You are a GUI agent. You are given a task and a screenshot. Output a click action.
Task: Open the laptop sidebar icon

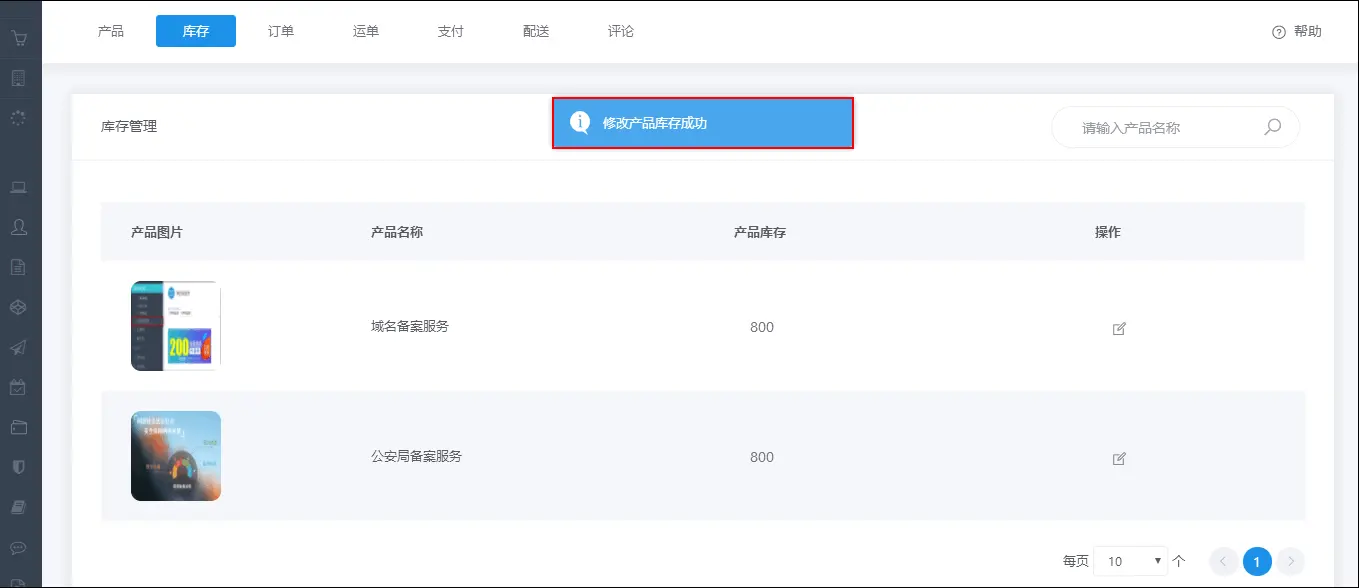click(19, 187)
